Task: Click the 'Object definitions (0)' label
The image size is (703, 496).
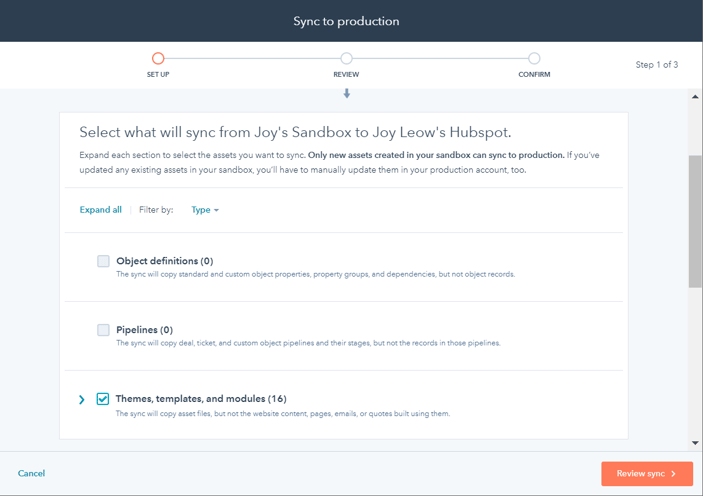Action: (165, 261)
